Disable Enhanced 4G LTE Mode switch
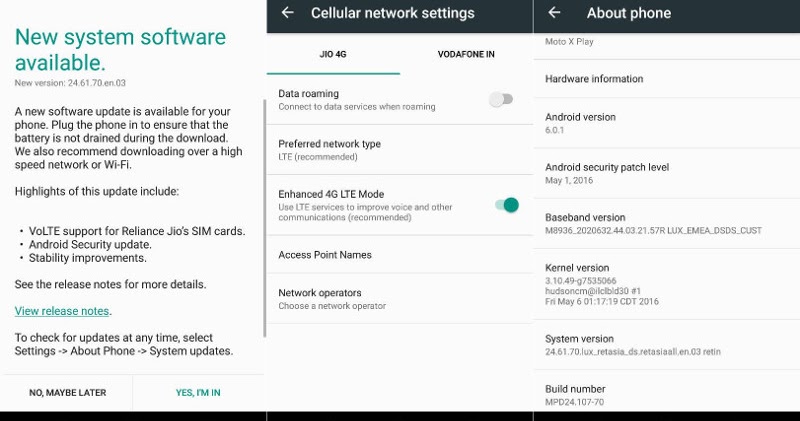The image size is (800, 421). tap(507, 205)
